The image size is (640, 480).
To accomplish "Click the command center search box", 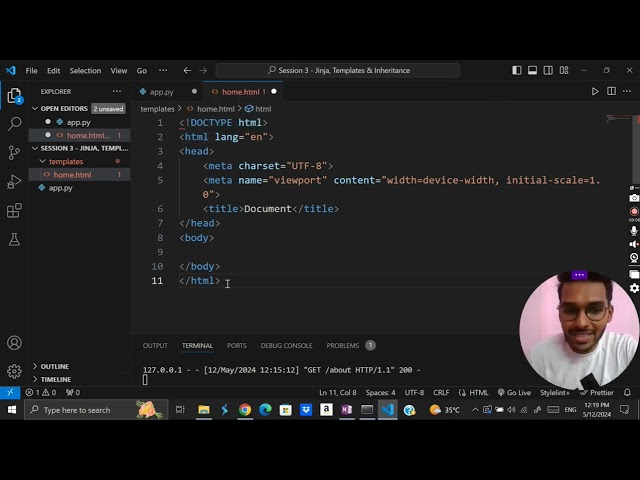I will coord(338,71).
